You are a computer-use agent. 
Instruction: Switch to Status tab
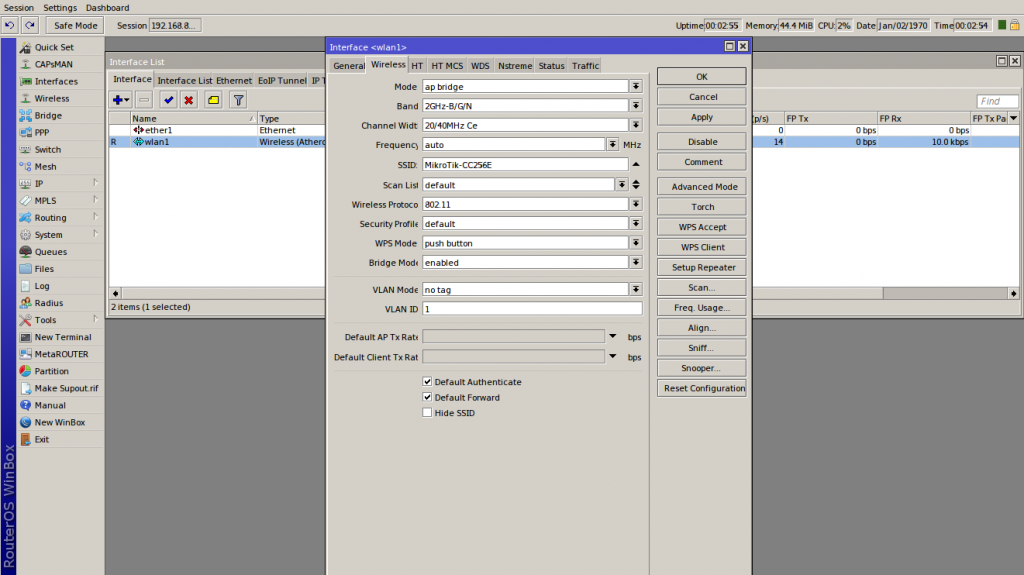click(x=551, y=66)
